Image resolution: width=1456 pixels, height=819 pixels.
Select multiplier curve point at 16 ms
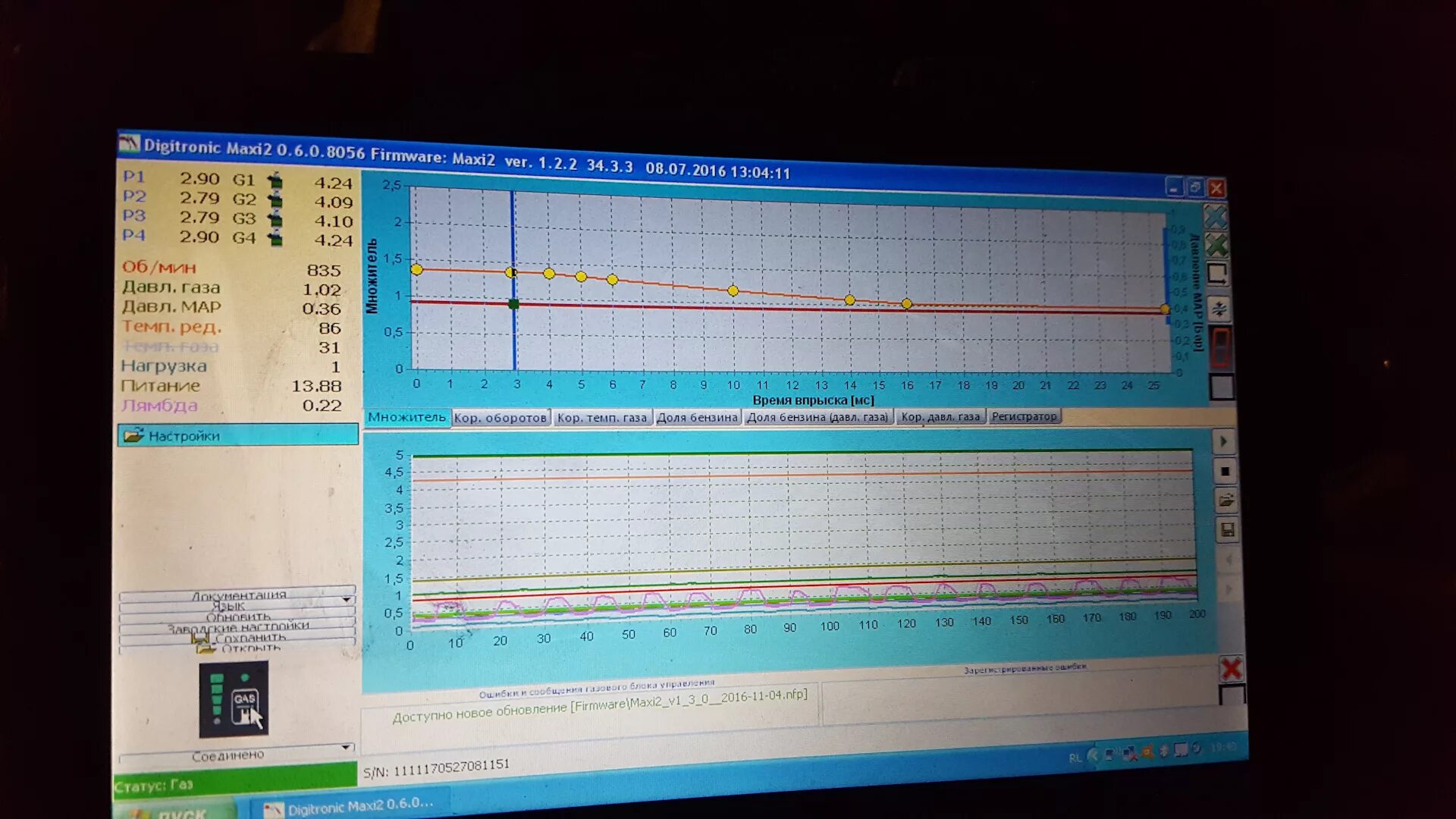click(907, 304)
